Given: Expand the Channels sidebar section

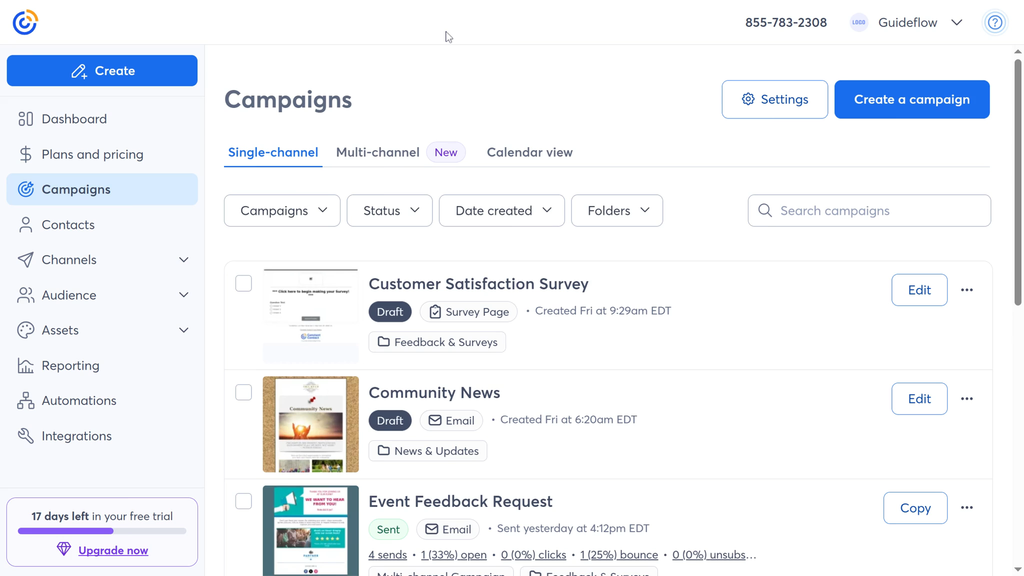Looking at the screenshot, I should 183,260.
